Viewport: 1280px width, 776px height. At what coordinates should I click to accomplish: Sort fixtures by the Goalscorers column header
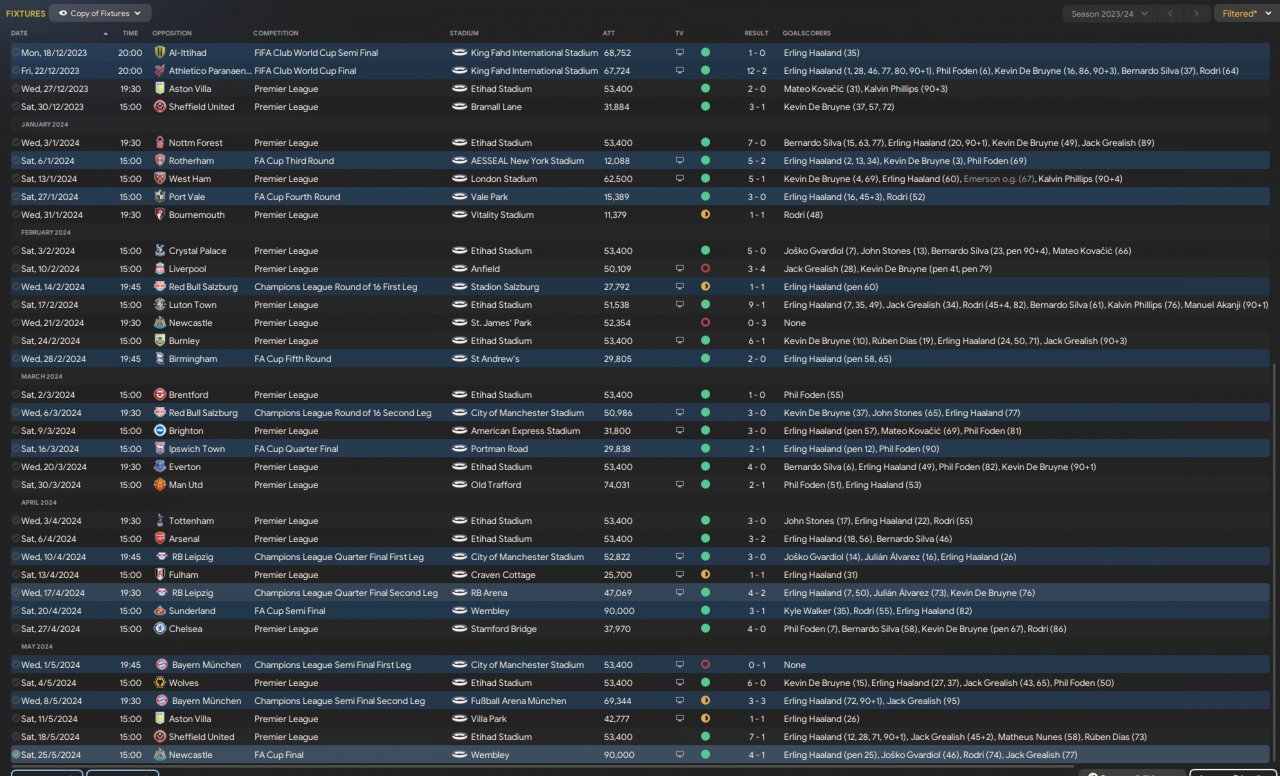pyautogui.click(x=806, y=33)
